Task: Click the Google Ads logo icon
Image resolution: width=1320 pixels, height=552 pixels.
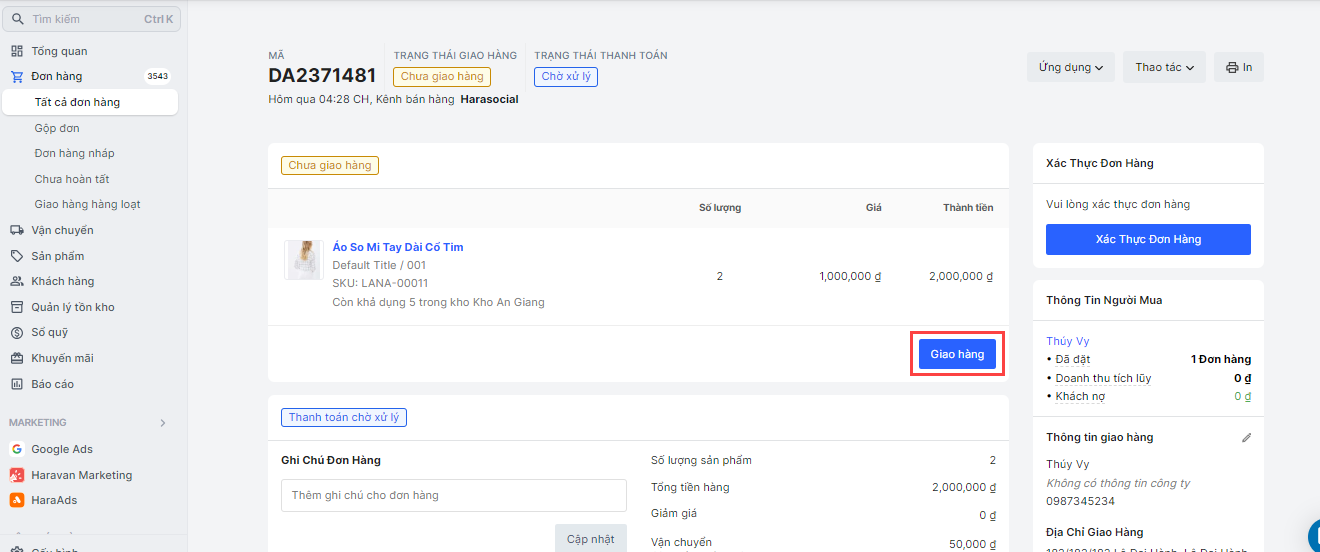Action: pyautogui.click(x=17, y=449)
